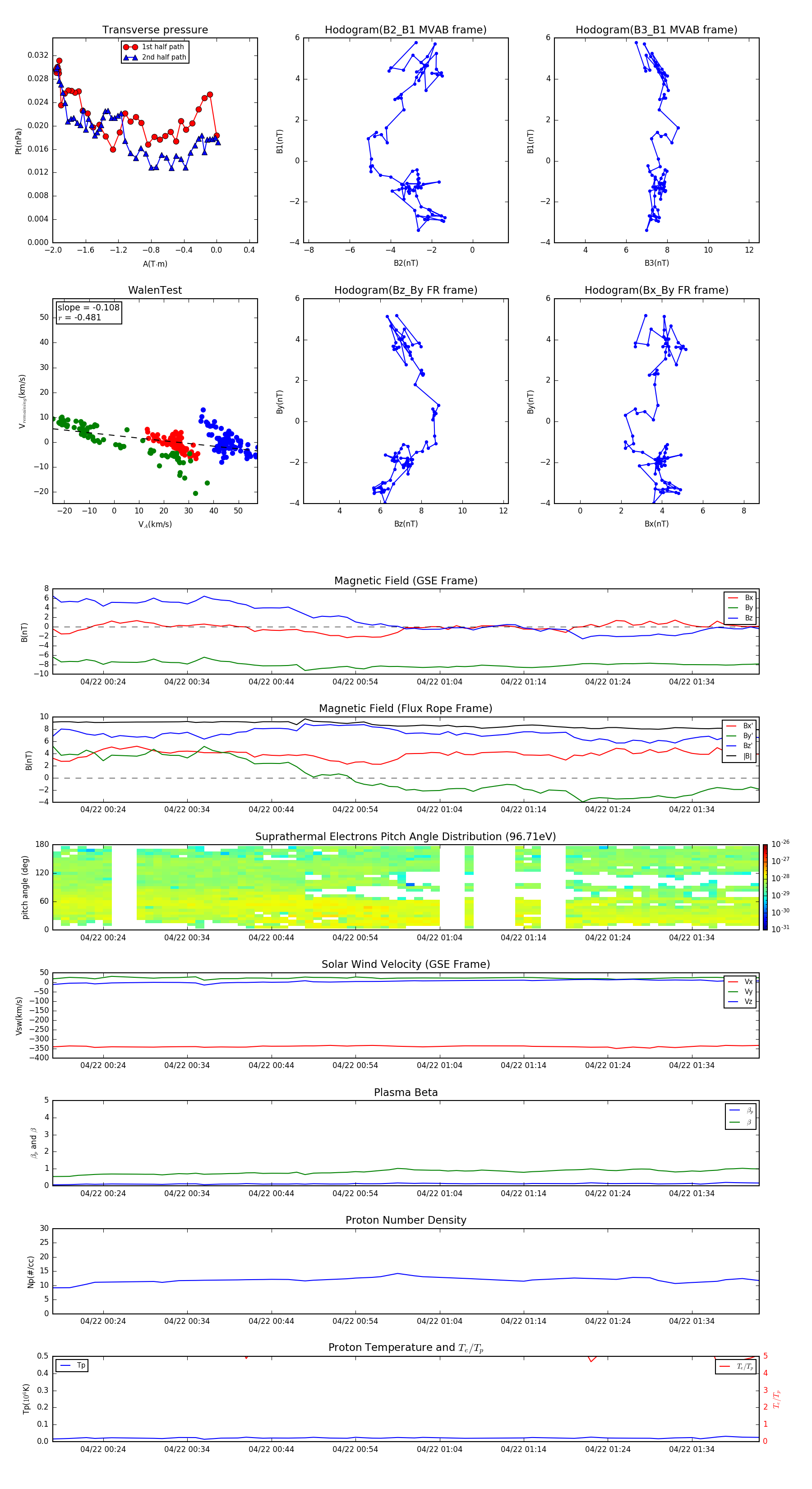Click the Suprathermal Electrons Pitch Angle Distribution title
The height and width of the screenshot is (1489, 812).
pos(406,837)
